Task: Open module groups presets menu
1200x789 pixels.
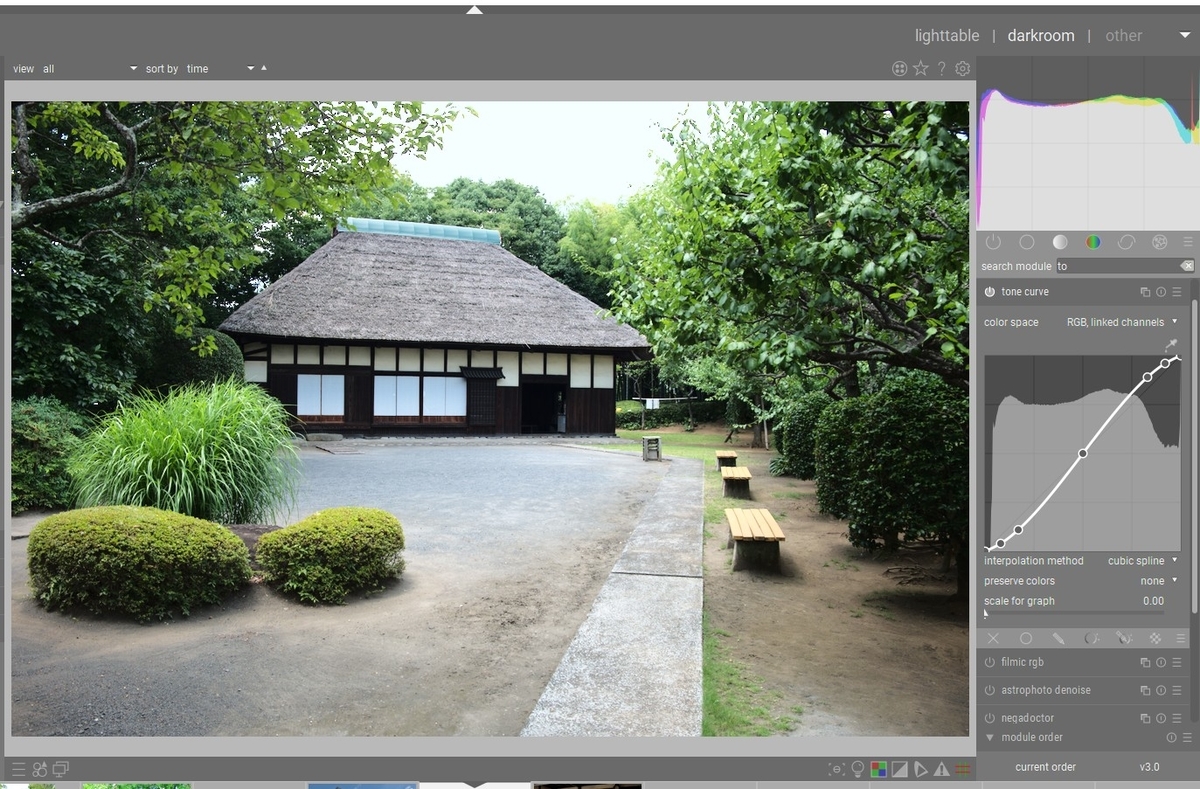Action: pyautogui.click(x=1188, y=242)
